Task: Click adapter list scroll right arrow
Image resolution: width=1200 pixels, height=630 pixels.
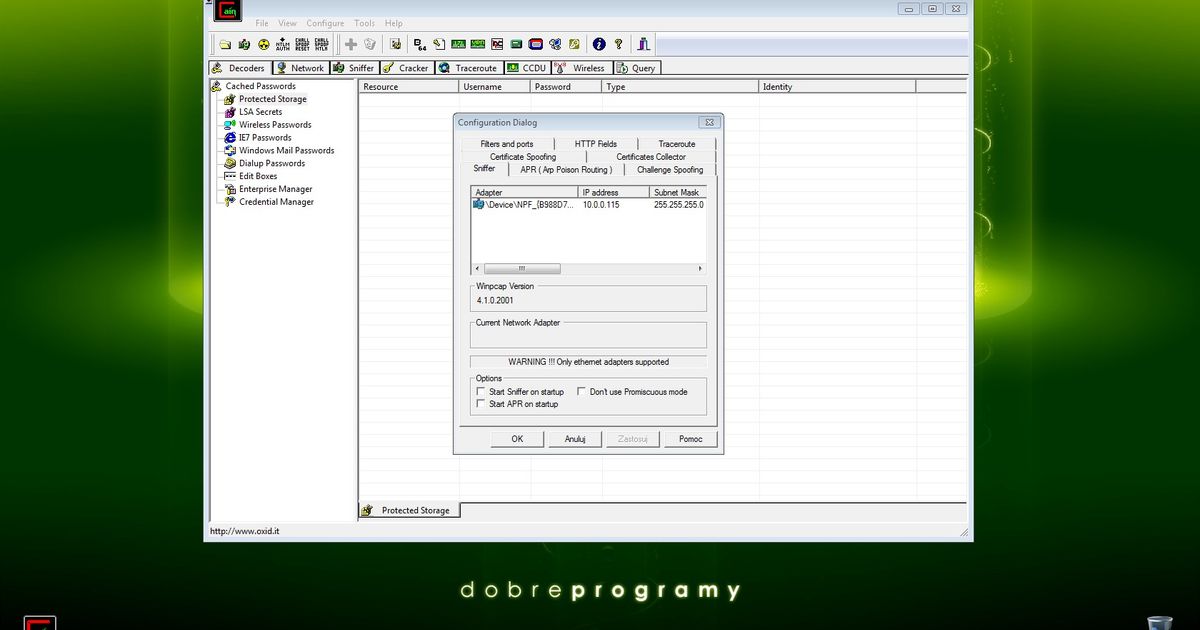Action: coord(700,269)
